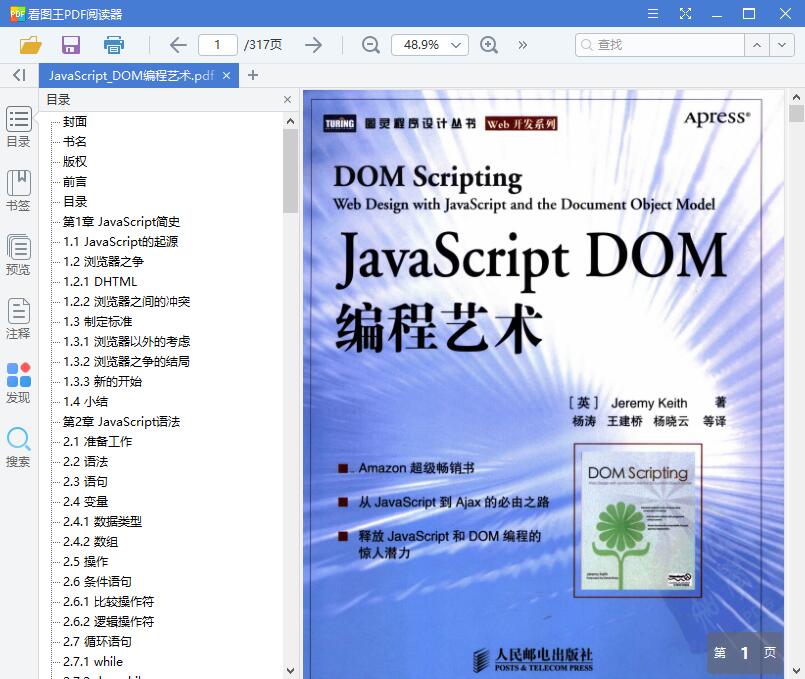This screenshot has width=805, height=679.
Task: Open the 注释 annotations sidebar panel
Action: 18,319
